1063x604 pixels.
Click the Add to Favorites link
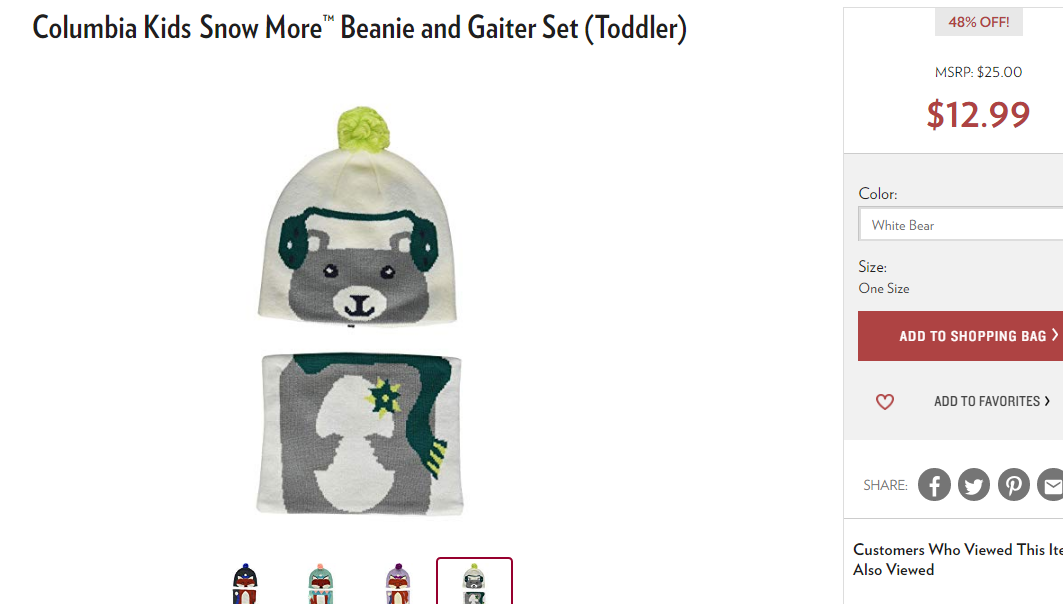point(987,401)
